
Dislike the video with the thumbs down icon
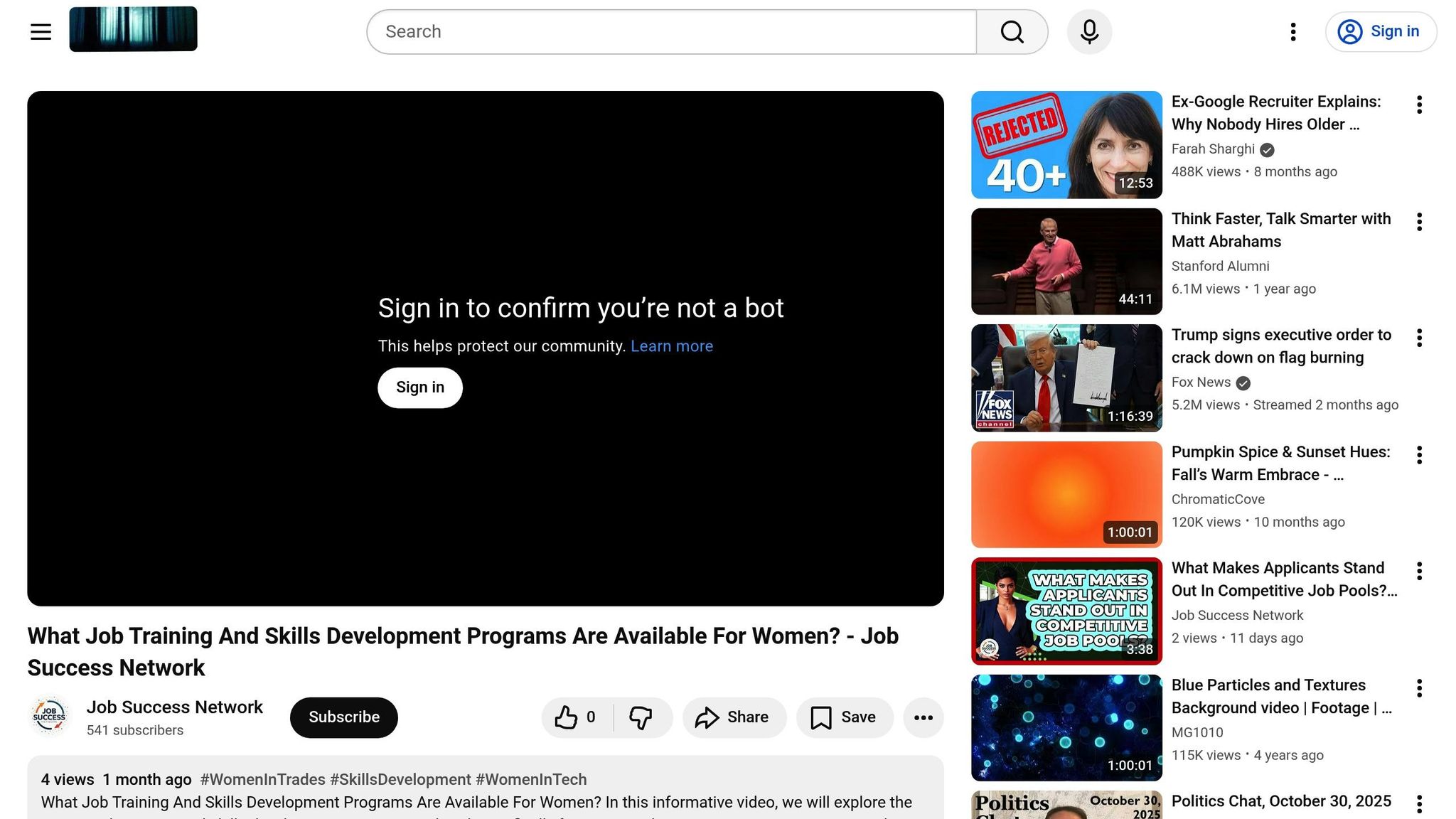642,717
